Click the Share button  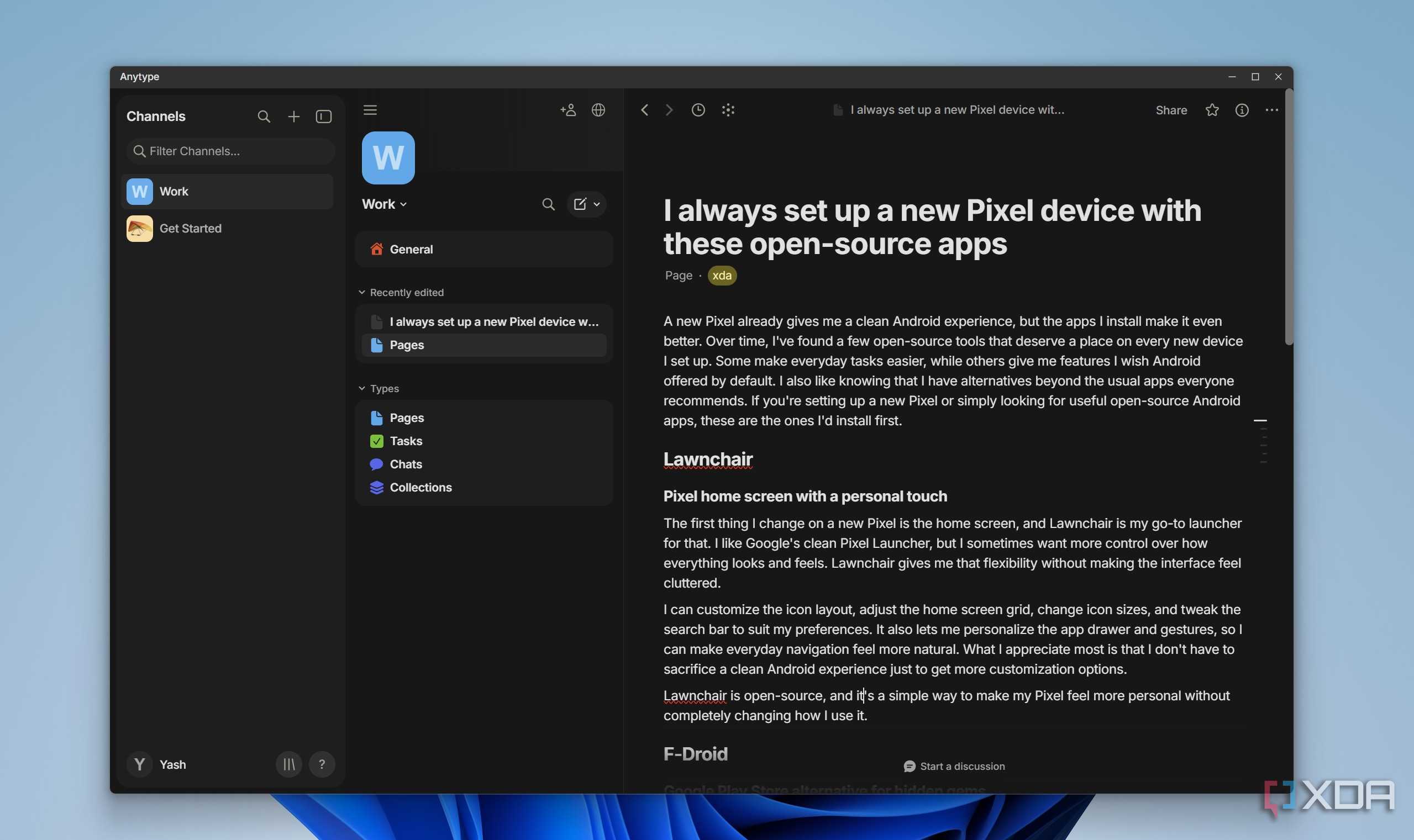1171,110
